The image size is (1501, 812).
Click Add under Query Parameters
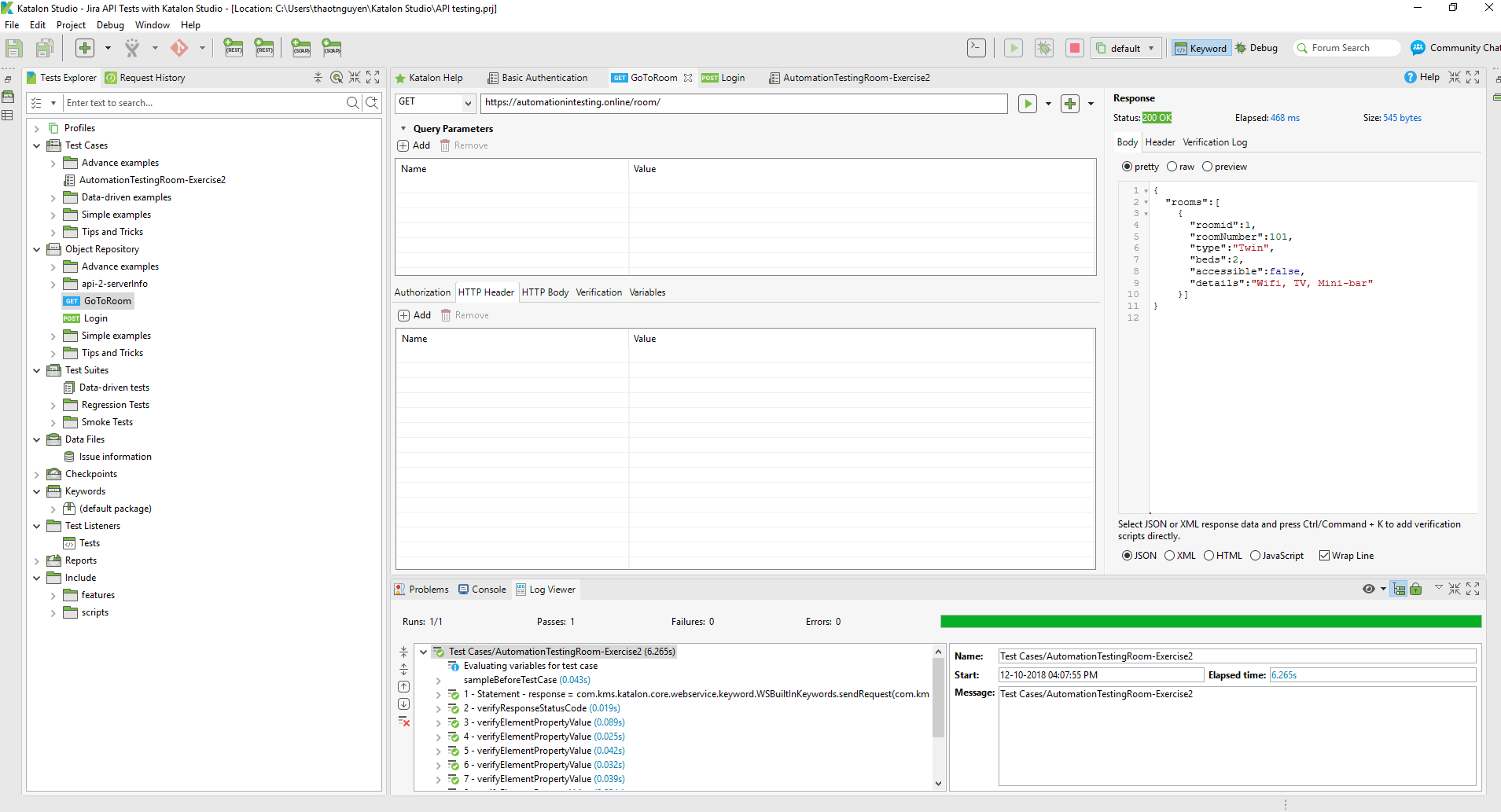tap(414, 145)
